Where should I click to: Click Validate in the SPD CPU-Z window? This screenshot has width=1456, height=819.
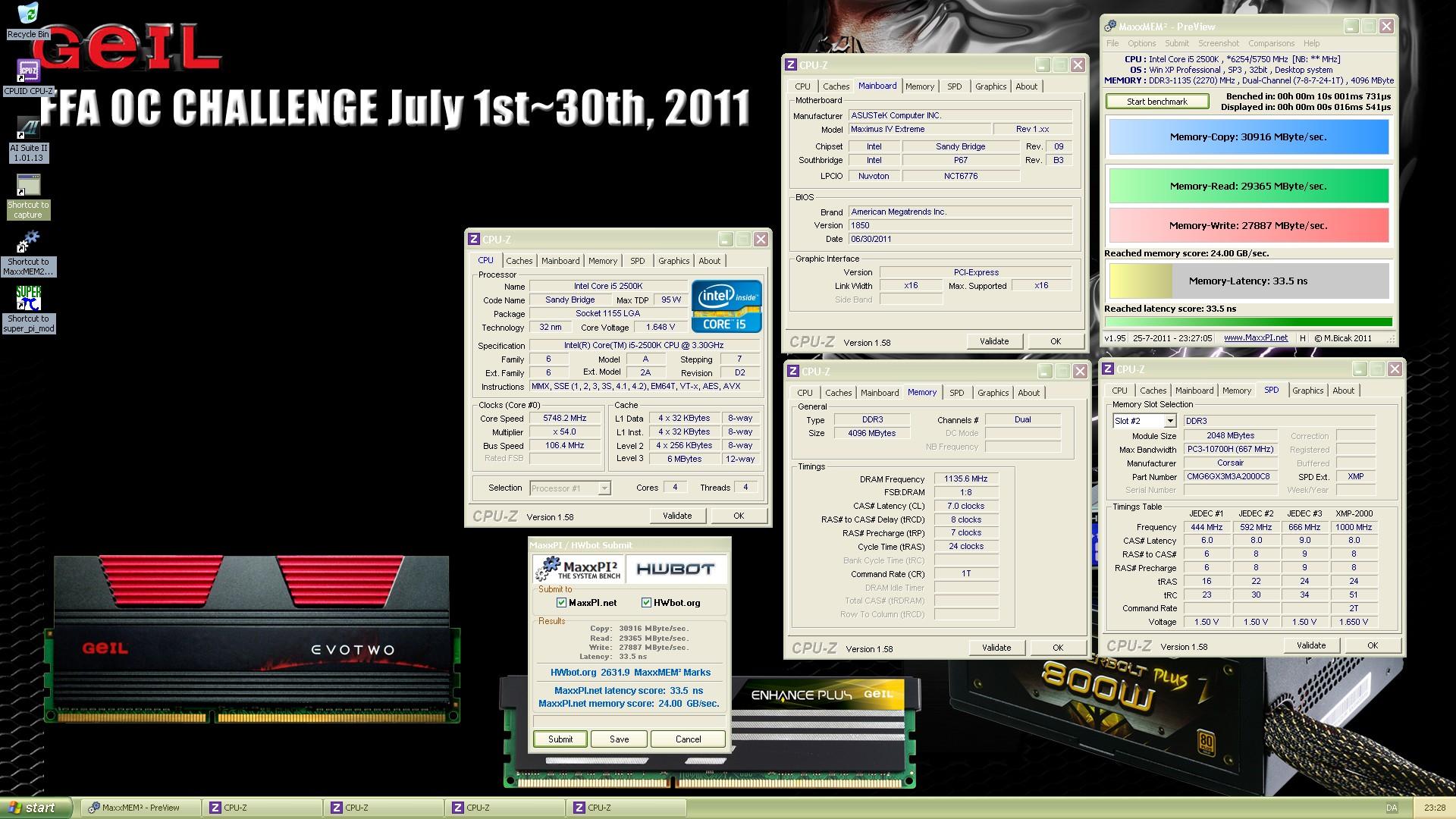coord(1311,645)
